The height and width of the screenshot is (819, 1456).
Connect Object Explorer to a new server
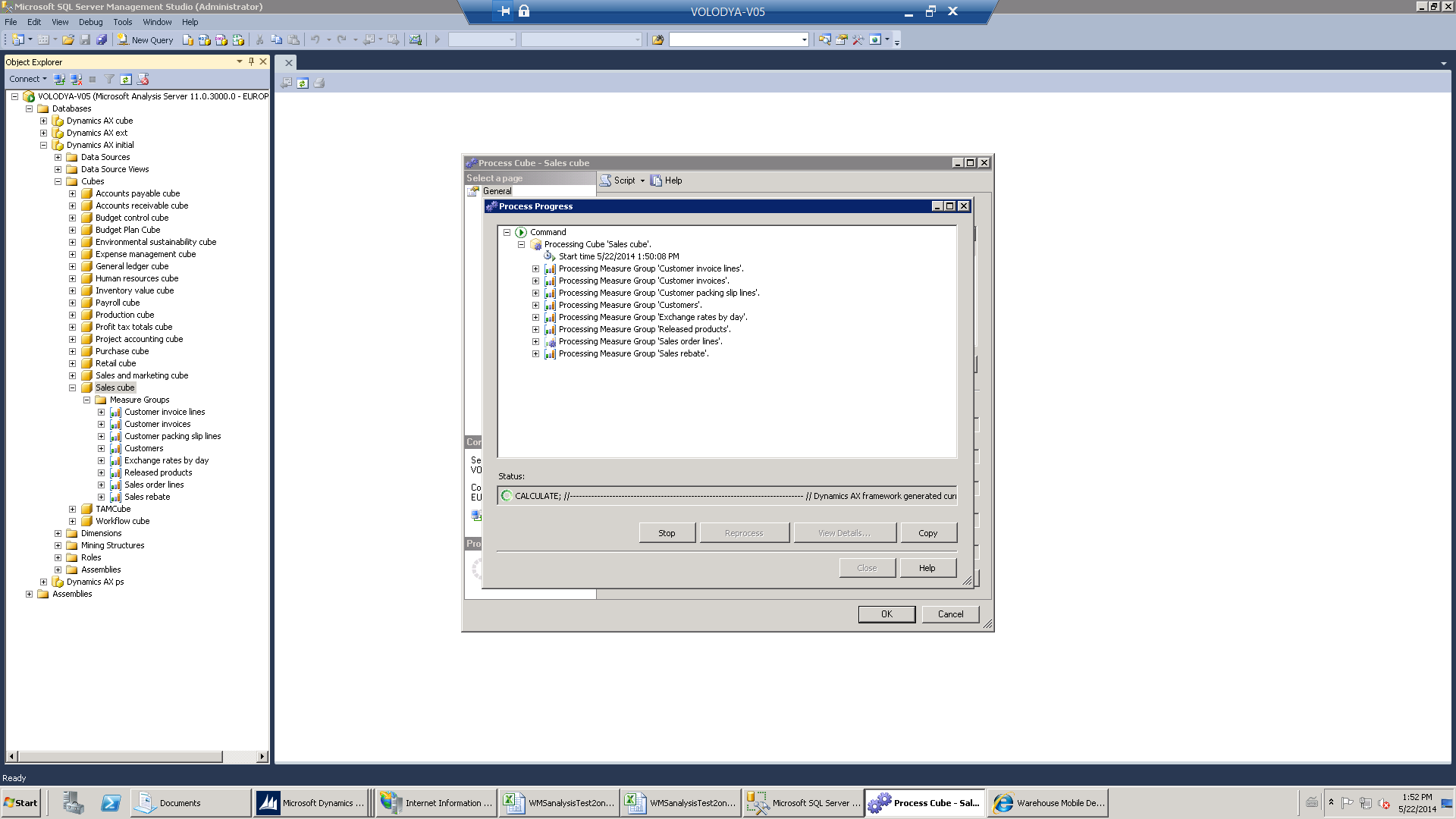click(x=60, y=79)
